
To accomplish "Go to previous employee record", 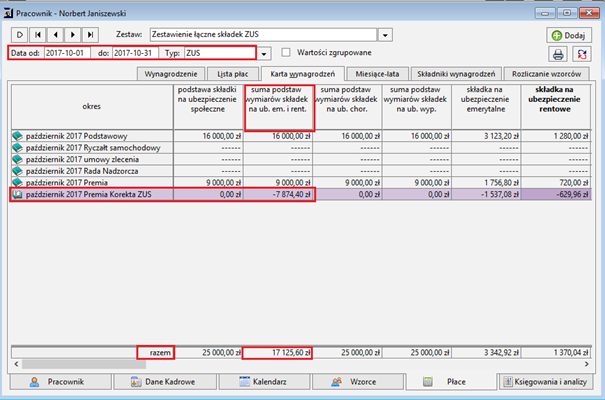I will click(x=56, y=35).
